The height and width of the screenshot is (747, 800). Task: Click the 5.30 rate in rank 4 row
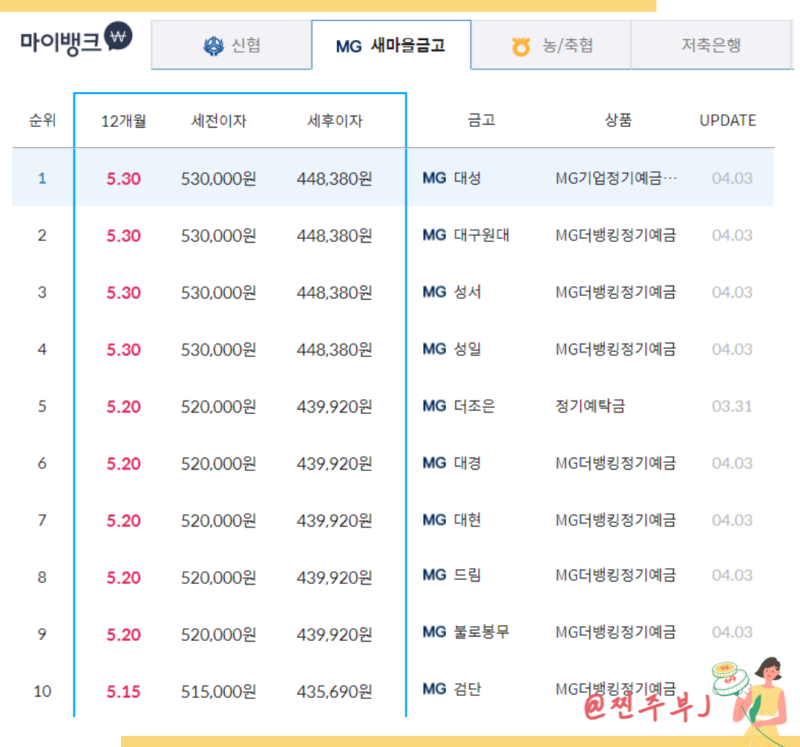123,350
